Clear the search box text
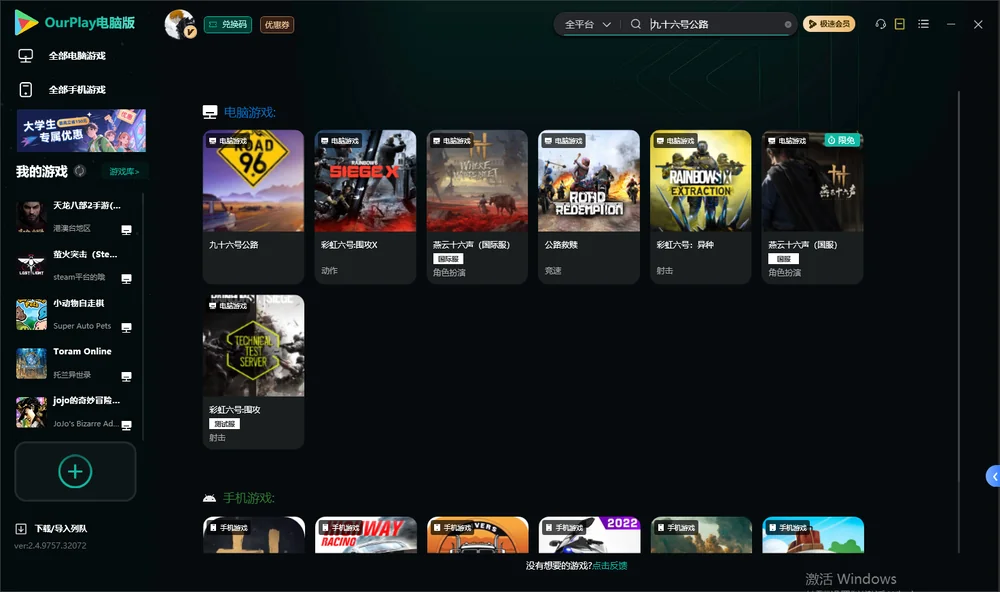This screenshot has height=592, width=1000. [788, 24]
